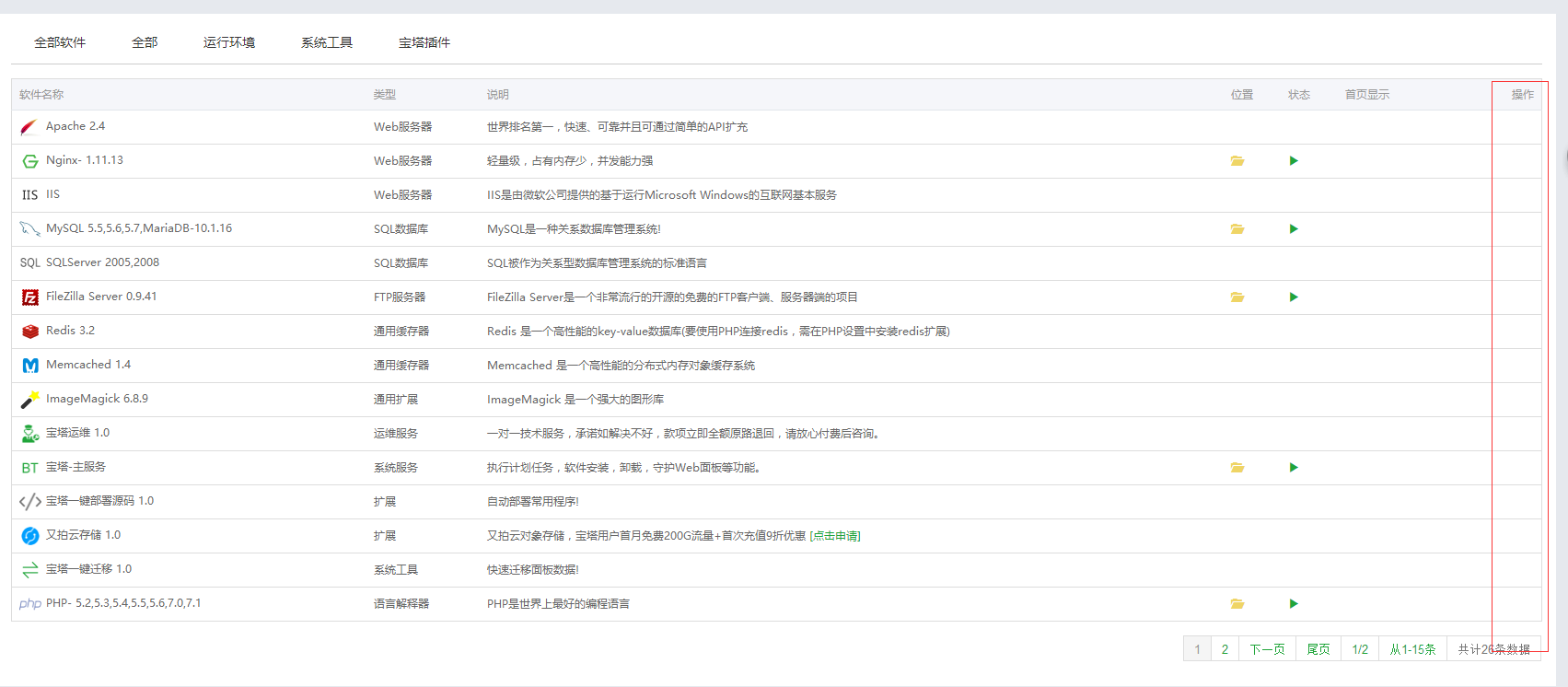Viewport: 1568px width, 687px height.
Task: Click the Nginx green G icon
Action: [x=29, y=161]
